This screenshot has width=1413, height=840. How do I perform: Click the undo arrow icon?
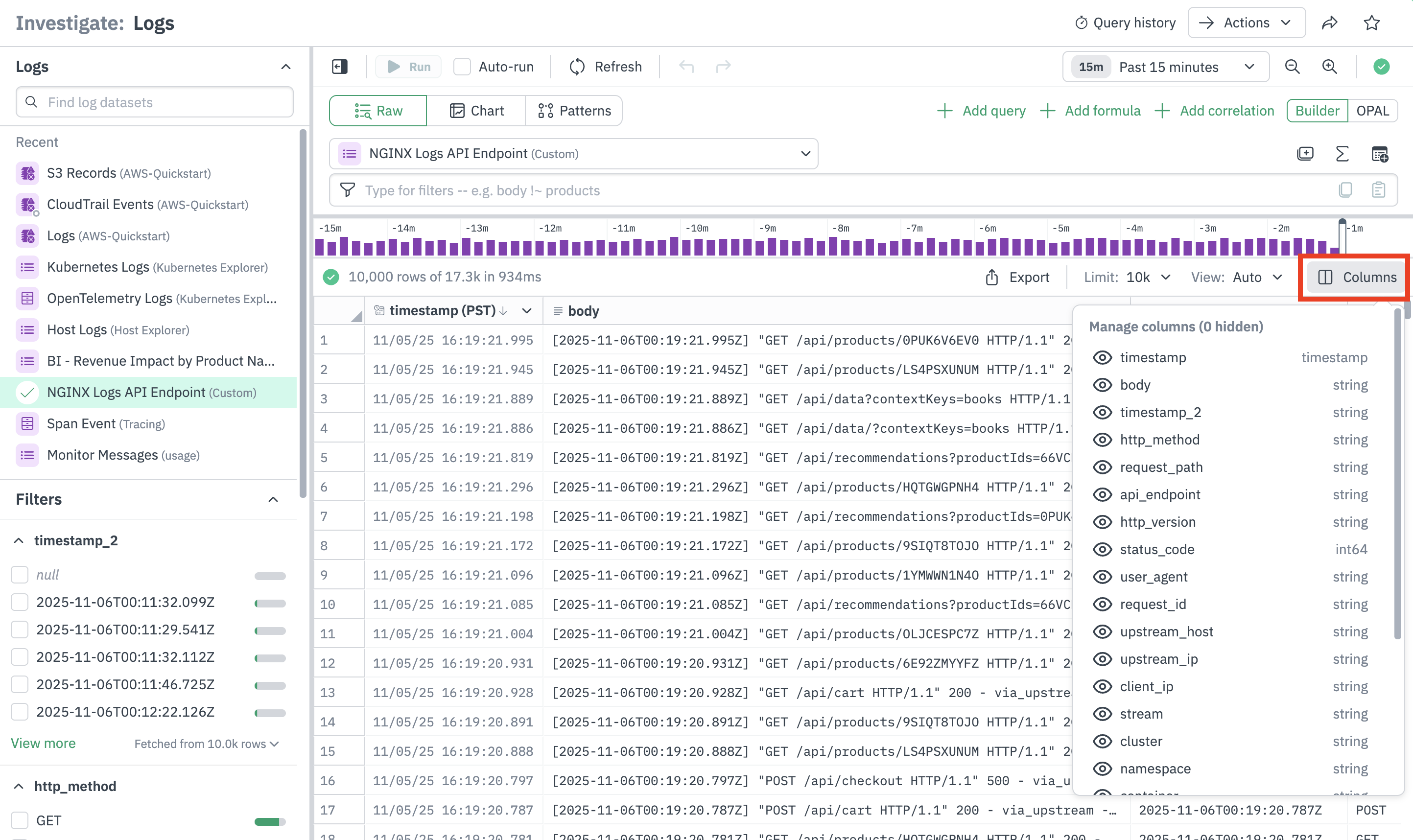pyautogui.click(x=686, y=67)
